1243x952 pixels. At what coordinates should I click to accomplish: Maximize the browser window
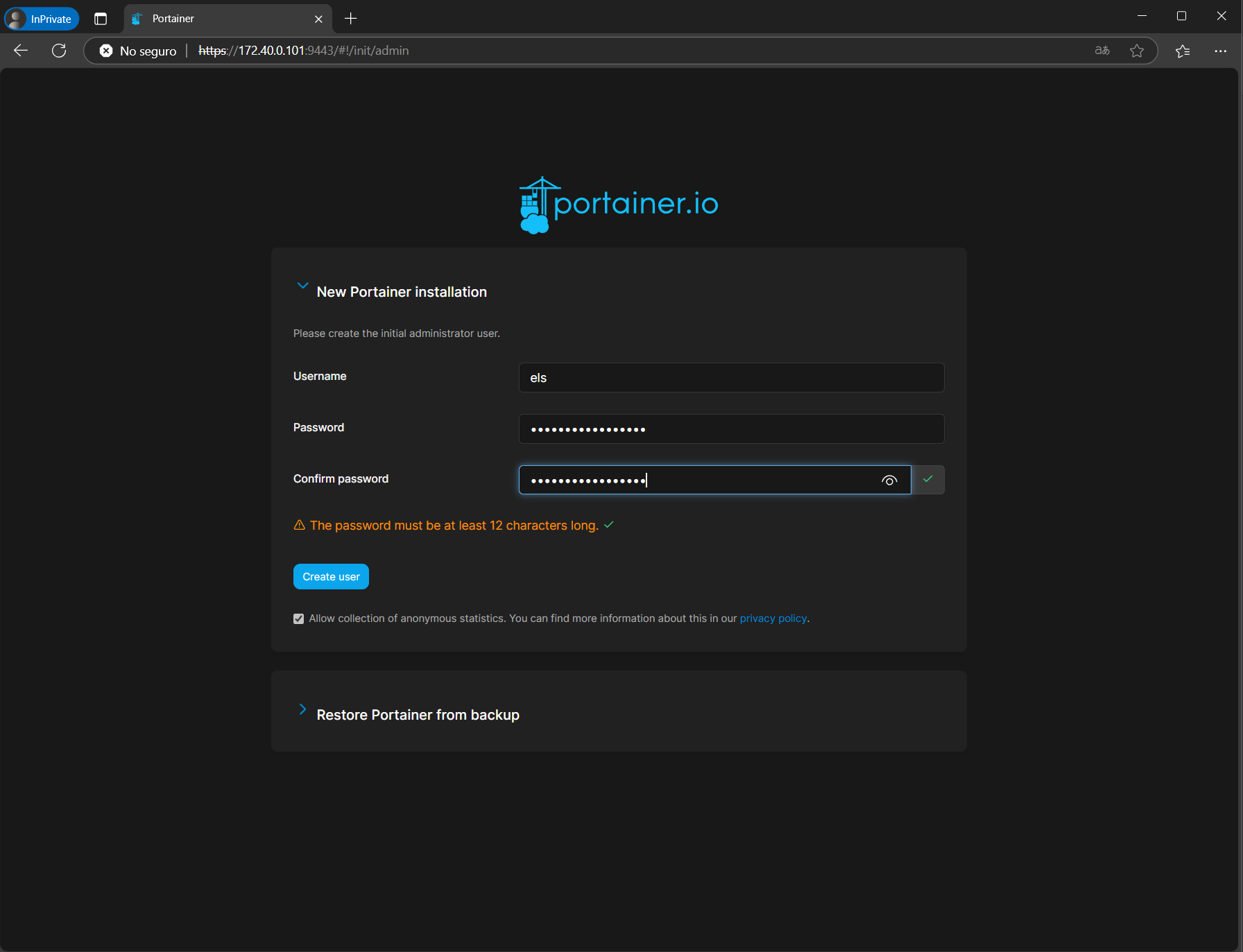pos(1181,16)
